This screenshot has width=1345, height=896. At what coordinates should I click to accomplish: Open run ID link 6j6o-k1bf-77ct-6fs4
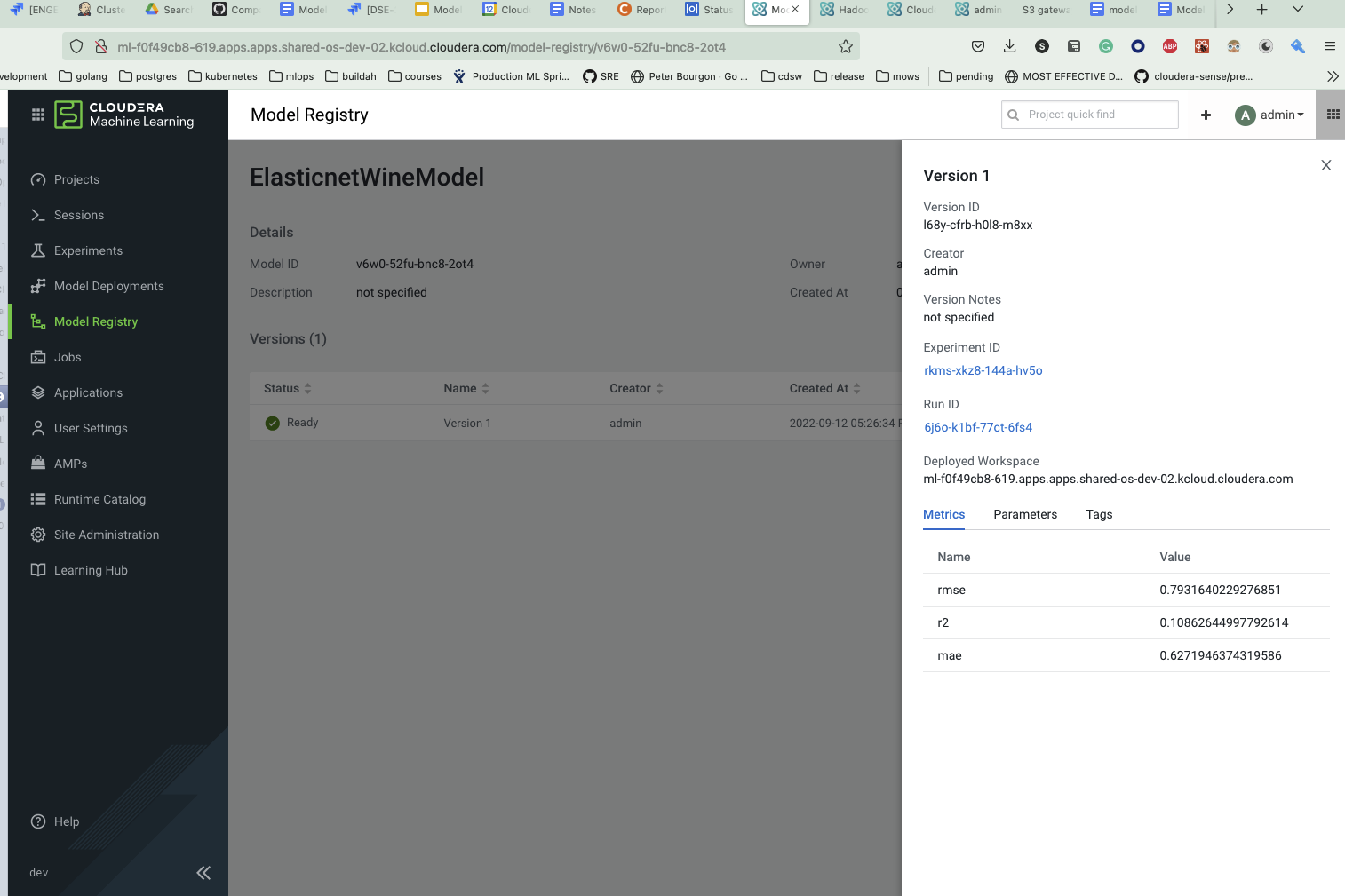[977, 427]
